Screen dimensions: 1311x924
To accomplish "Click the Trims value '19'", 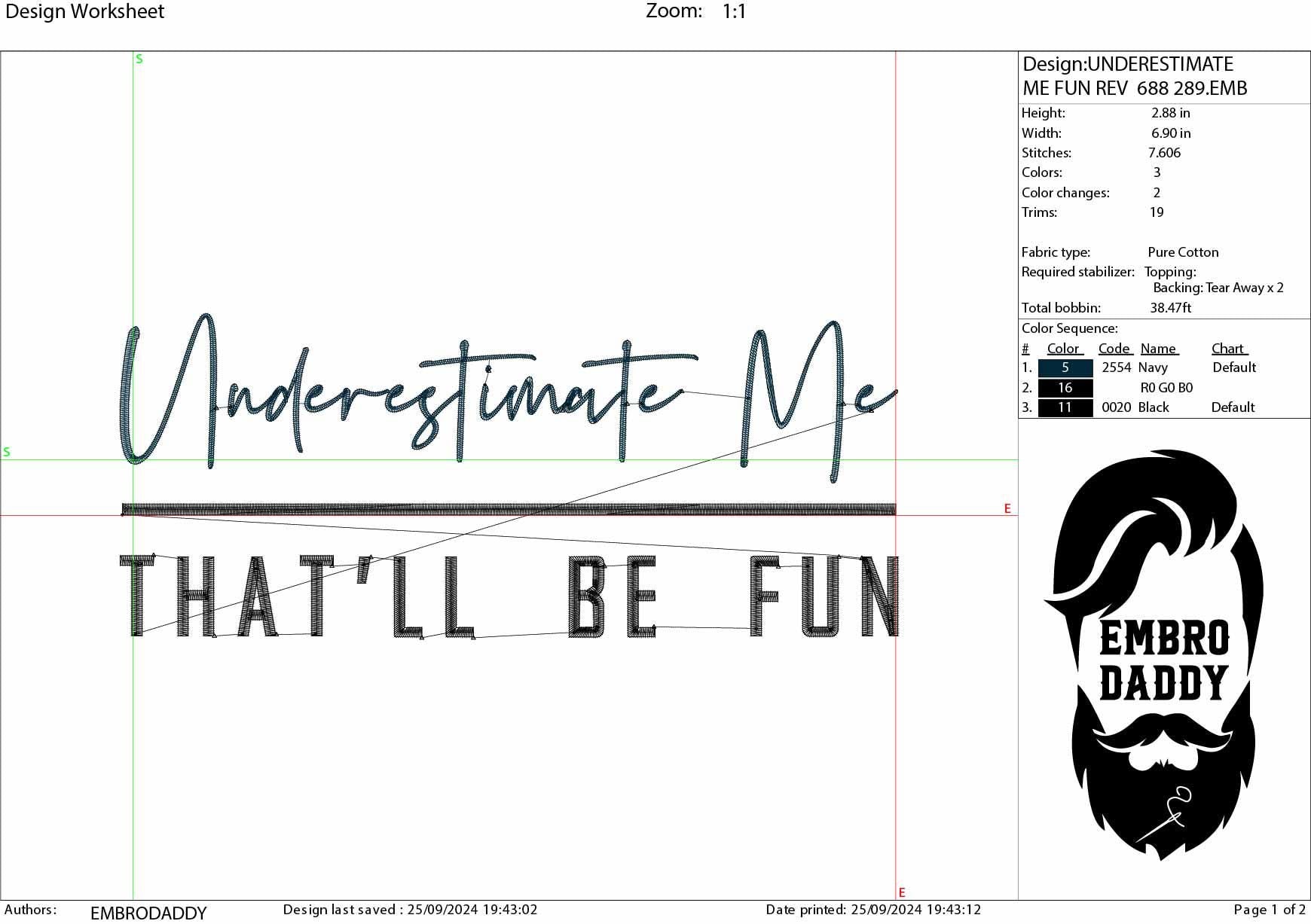I will (x=1157, y=212).
